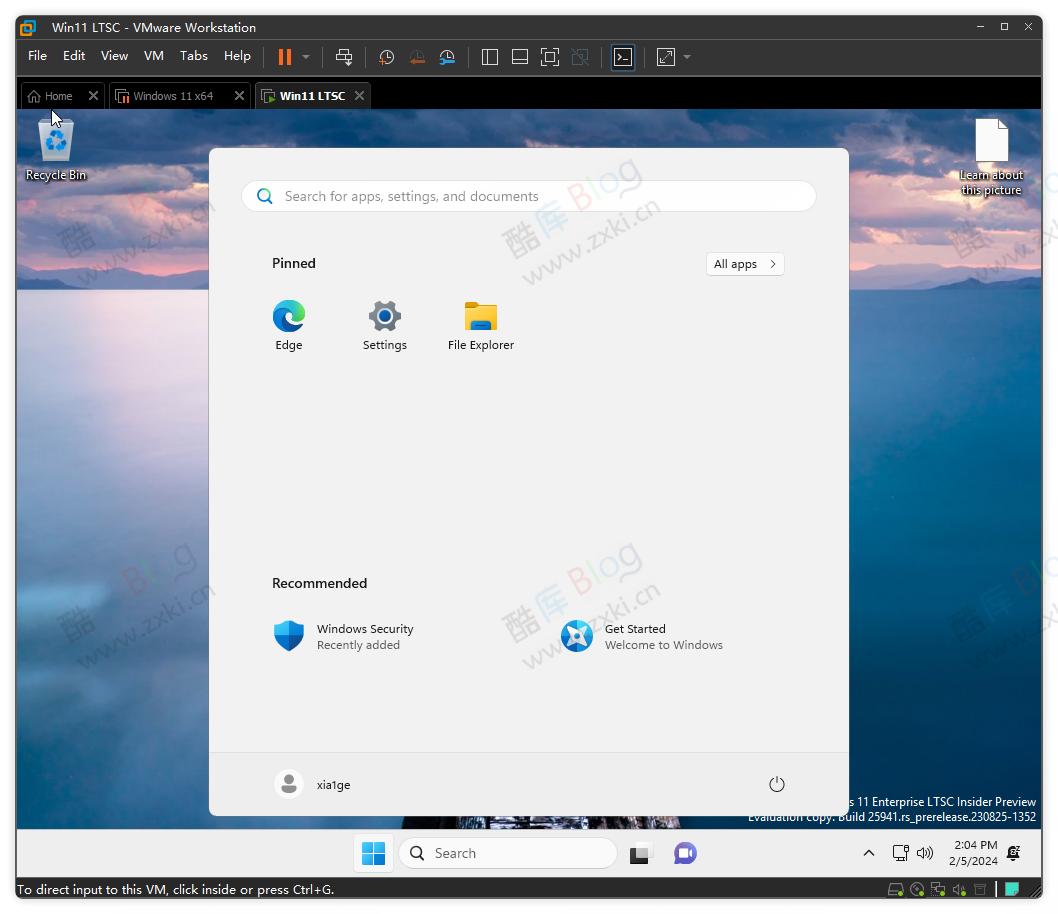
Task: Toggle the thumbnail bar visibility
Action: point(519,57)
